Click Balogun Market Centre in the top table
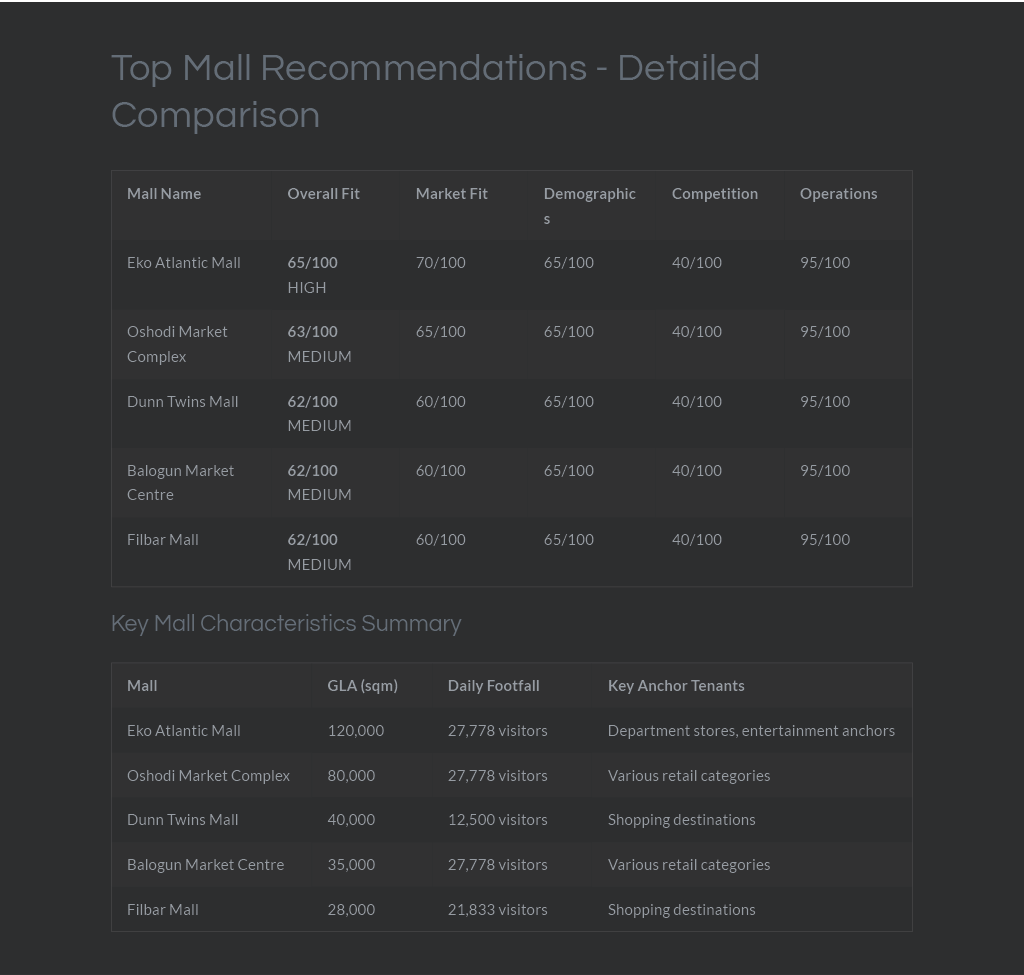 coord(180,483)
